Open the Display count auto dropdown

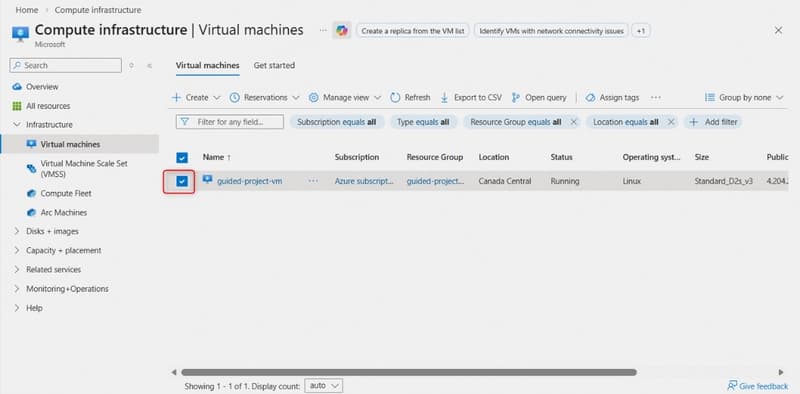tap(323, 385)
